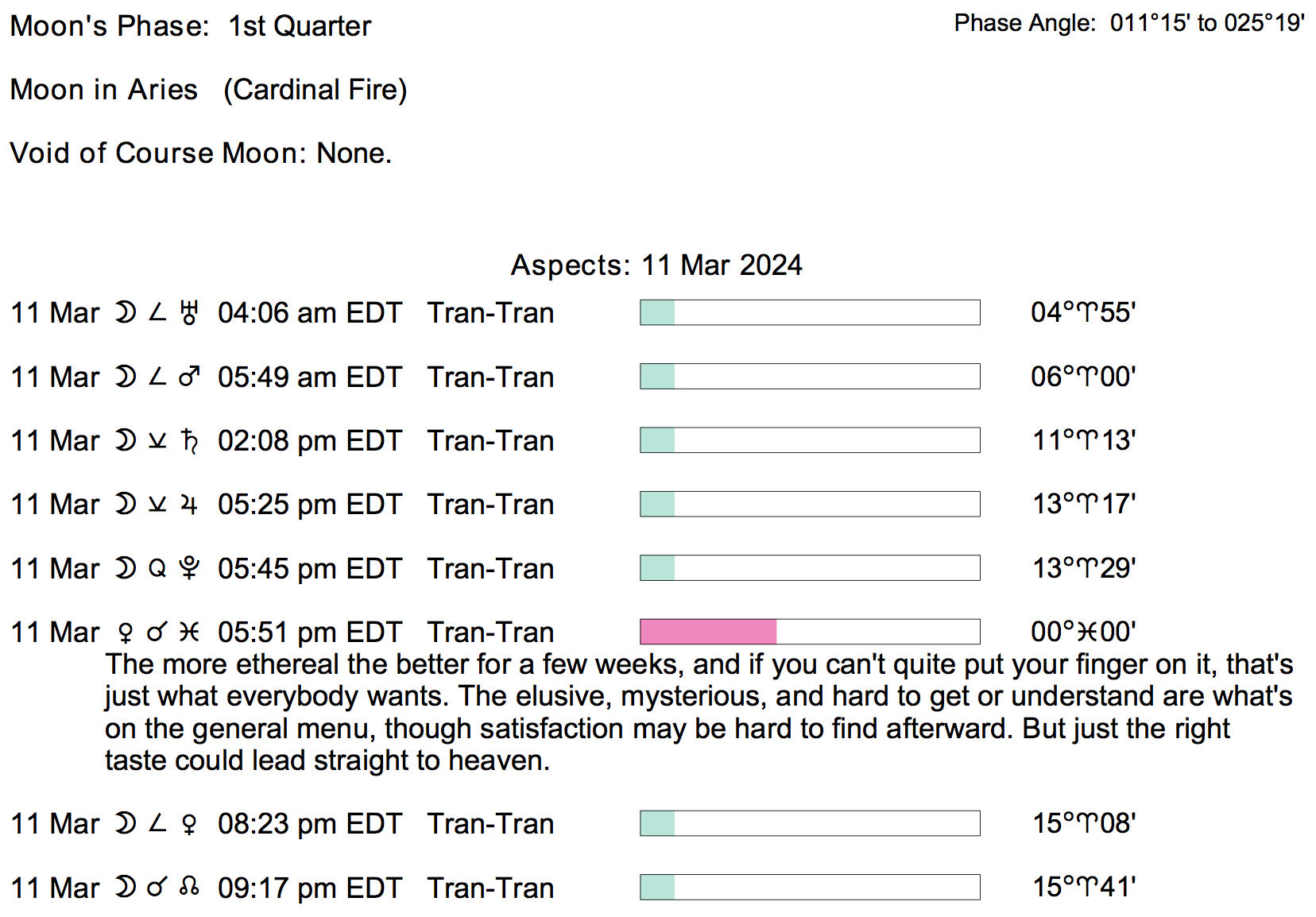Click the "Moon in Aries (Cardinal Fire)" line

click(208, 90)
